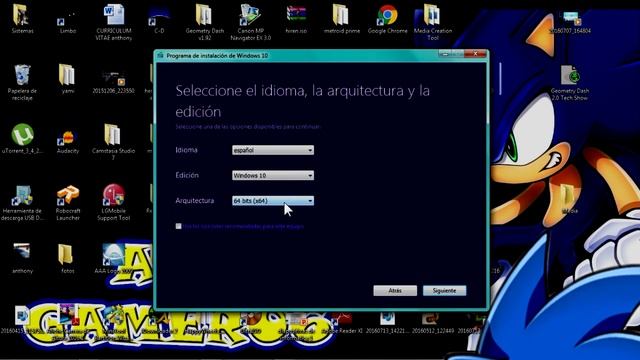Open Papelera de reciclaje

click(22, 75)
